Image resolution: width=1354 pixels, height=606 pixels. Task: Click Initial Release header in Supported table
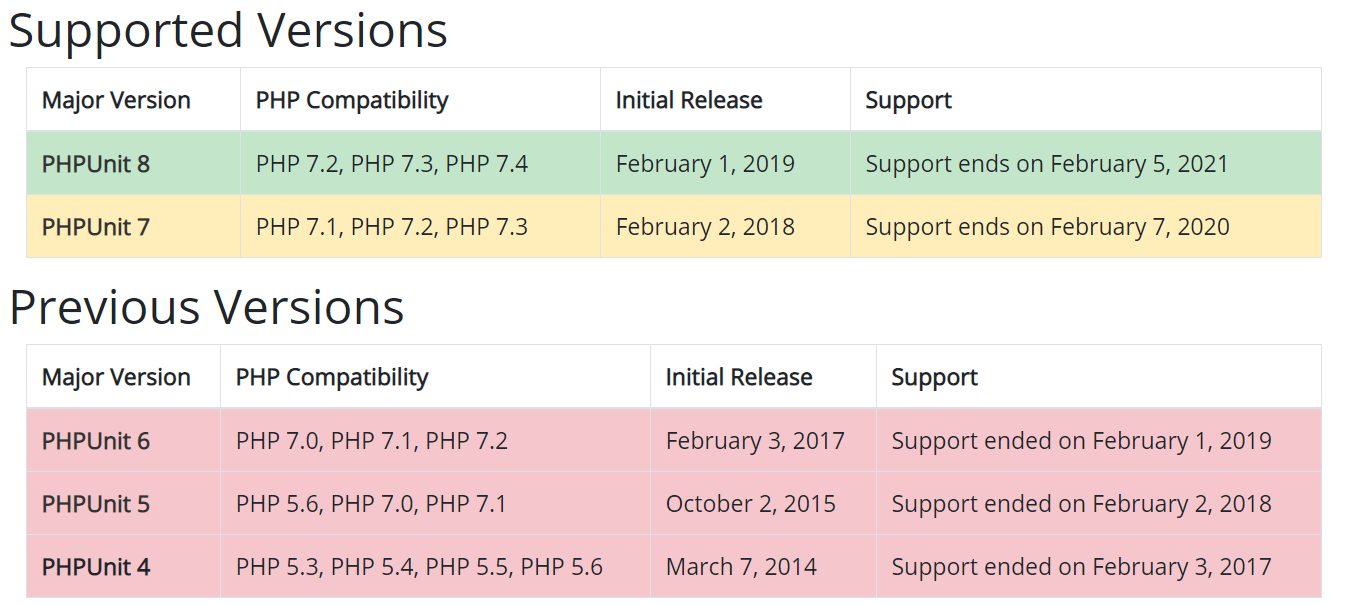[x=689, y=101]
